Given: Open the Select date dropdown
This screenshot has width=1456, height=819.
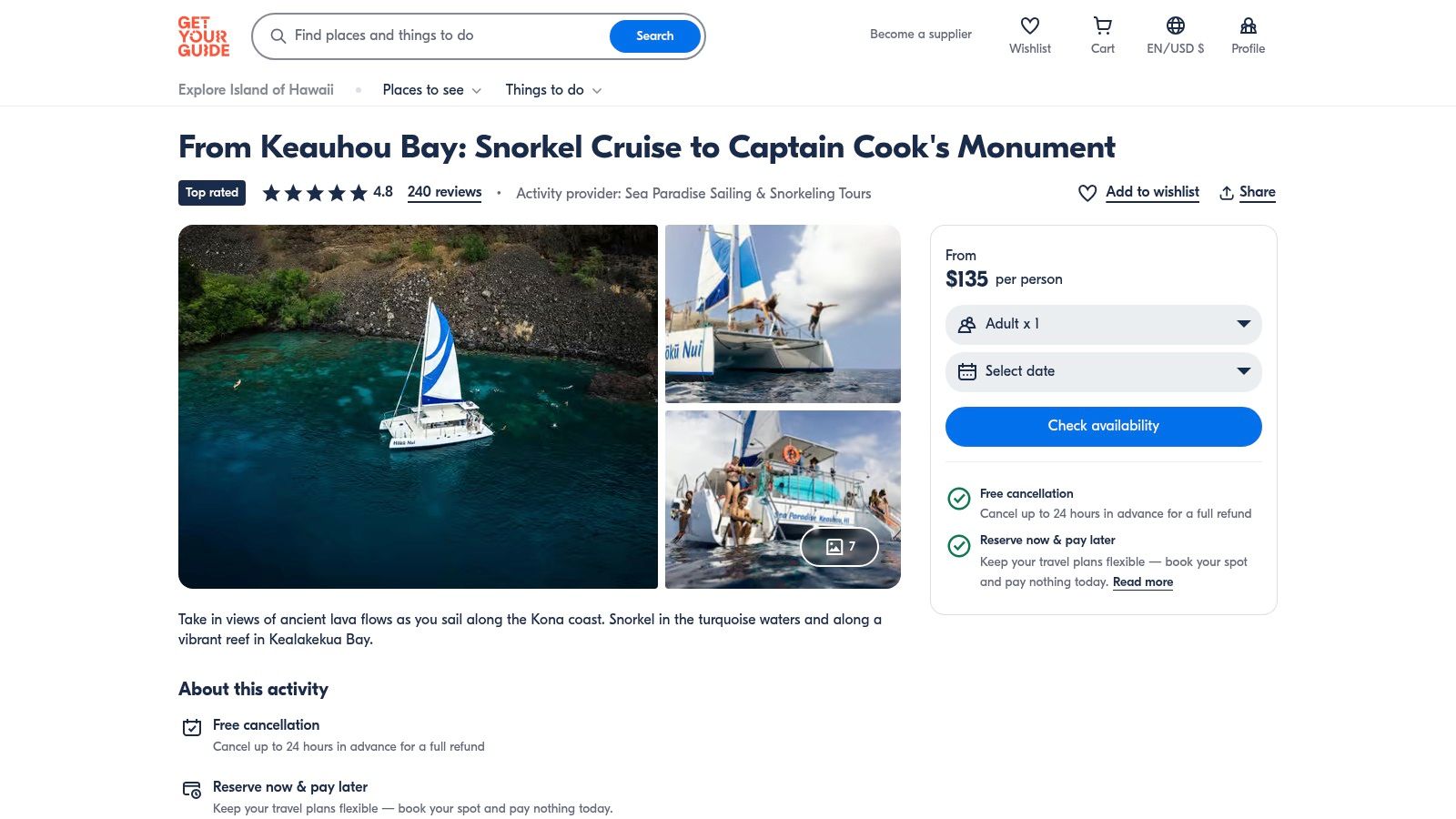Looking at the screenshot, I should [x=1103, y=372].
